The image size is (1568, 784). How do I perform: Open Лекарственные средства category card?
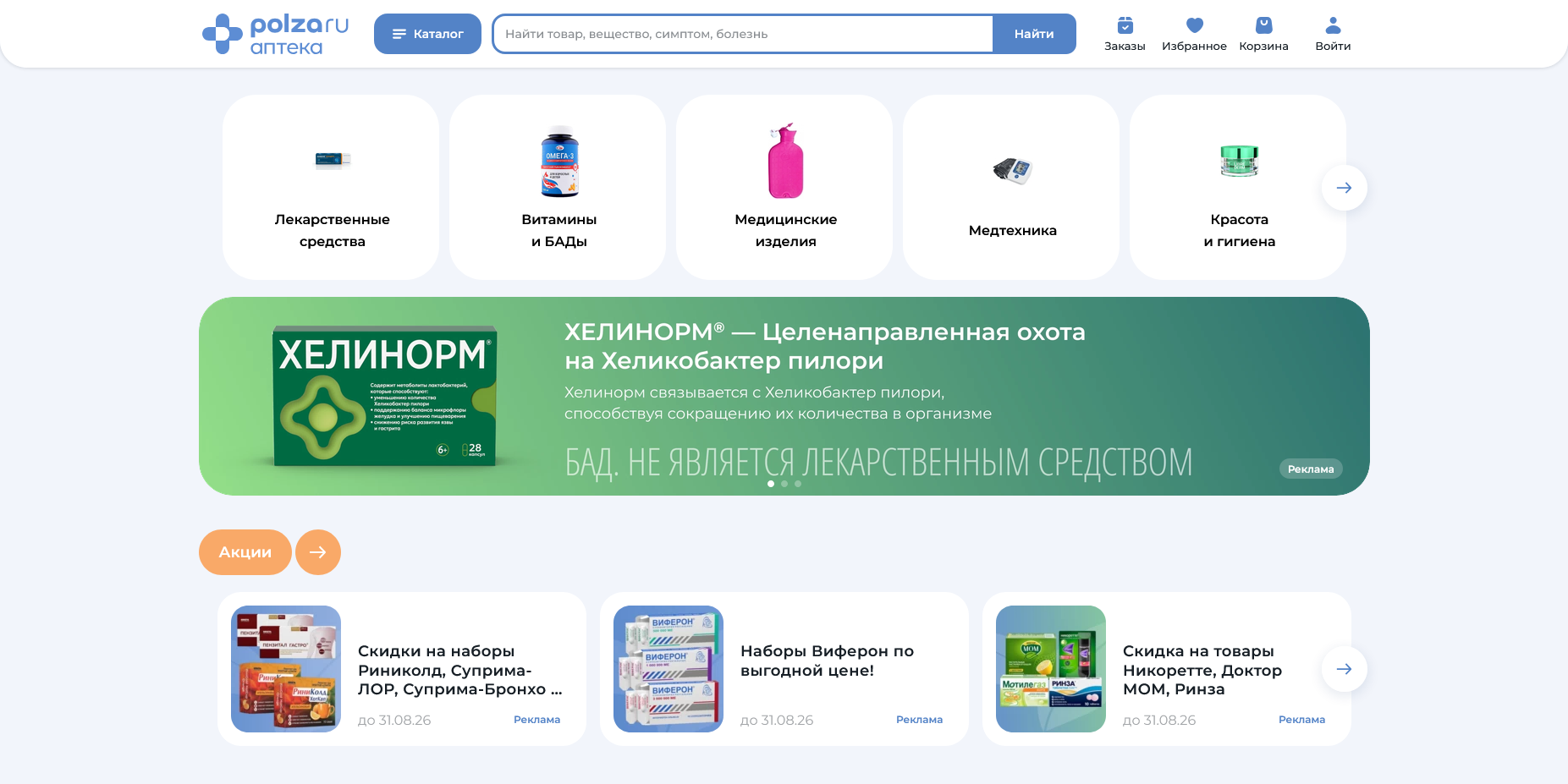coord(331,187)
